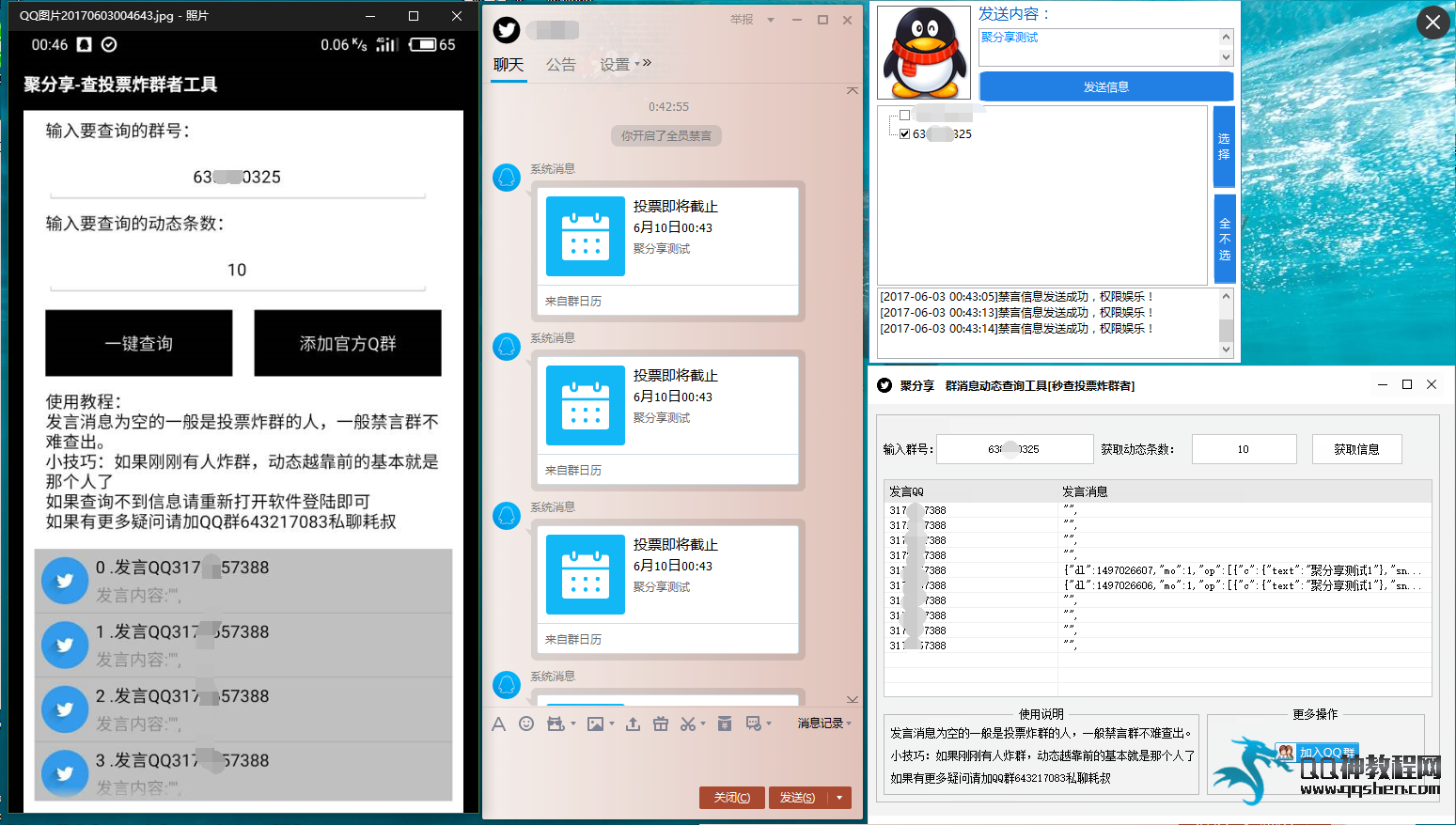Click the 一键查询 button

[139, 343]
